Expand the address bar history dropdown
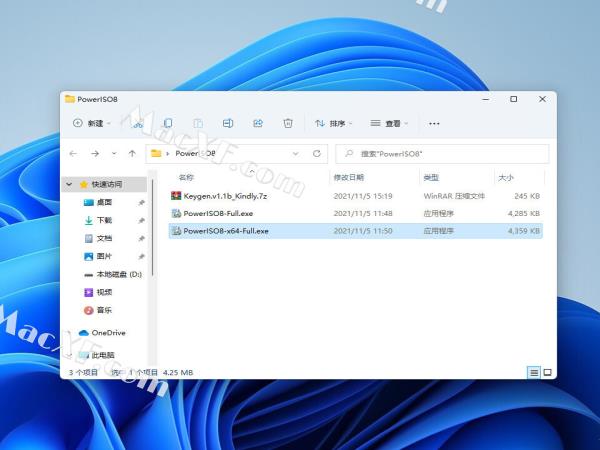The height and width of the screenshot is (450, 600). click(x=295, y=154)
